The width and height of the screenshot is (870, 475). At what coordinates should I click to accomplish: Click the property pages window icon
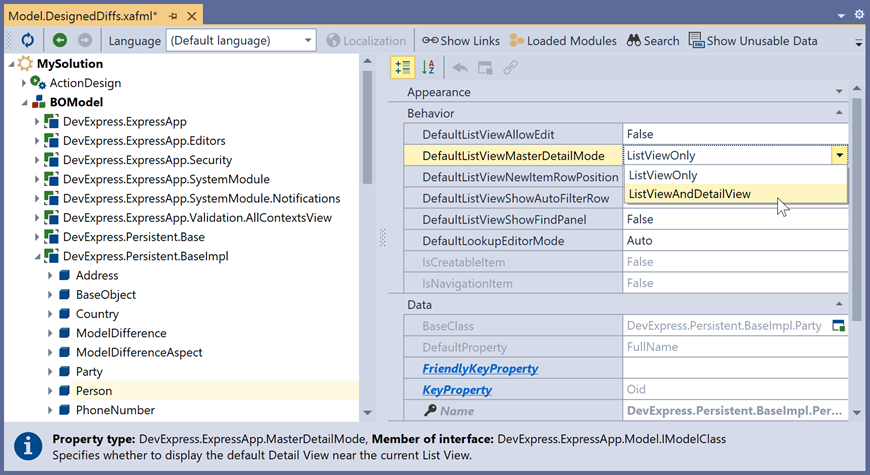pyautogui.click(x=485, y=68)
